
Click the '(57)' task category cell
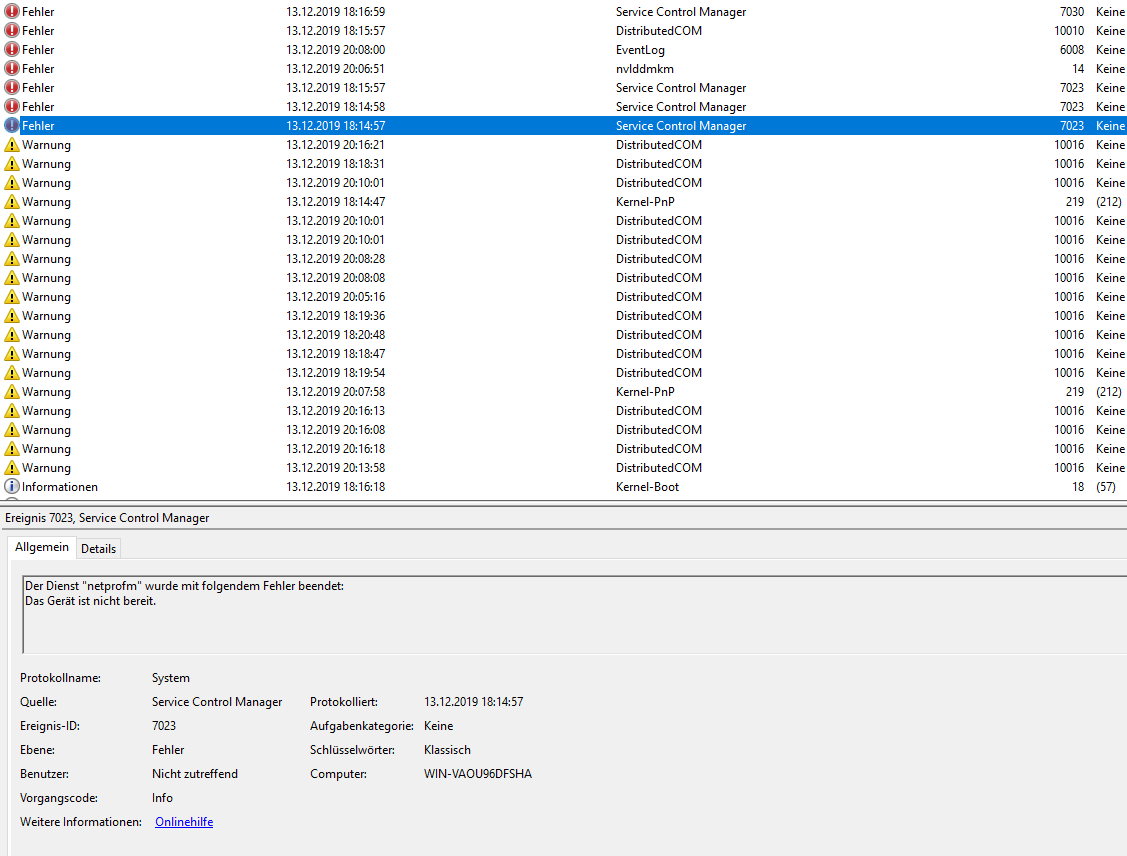click(1106, 487)
